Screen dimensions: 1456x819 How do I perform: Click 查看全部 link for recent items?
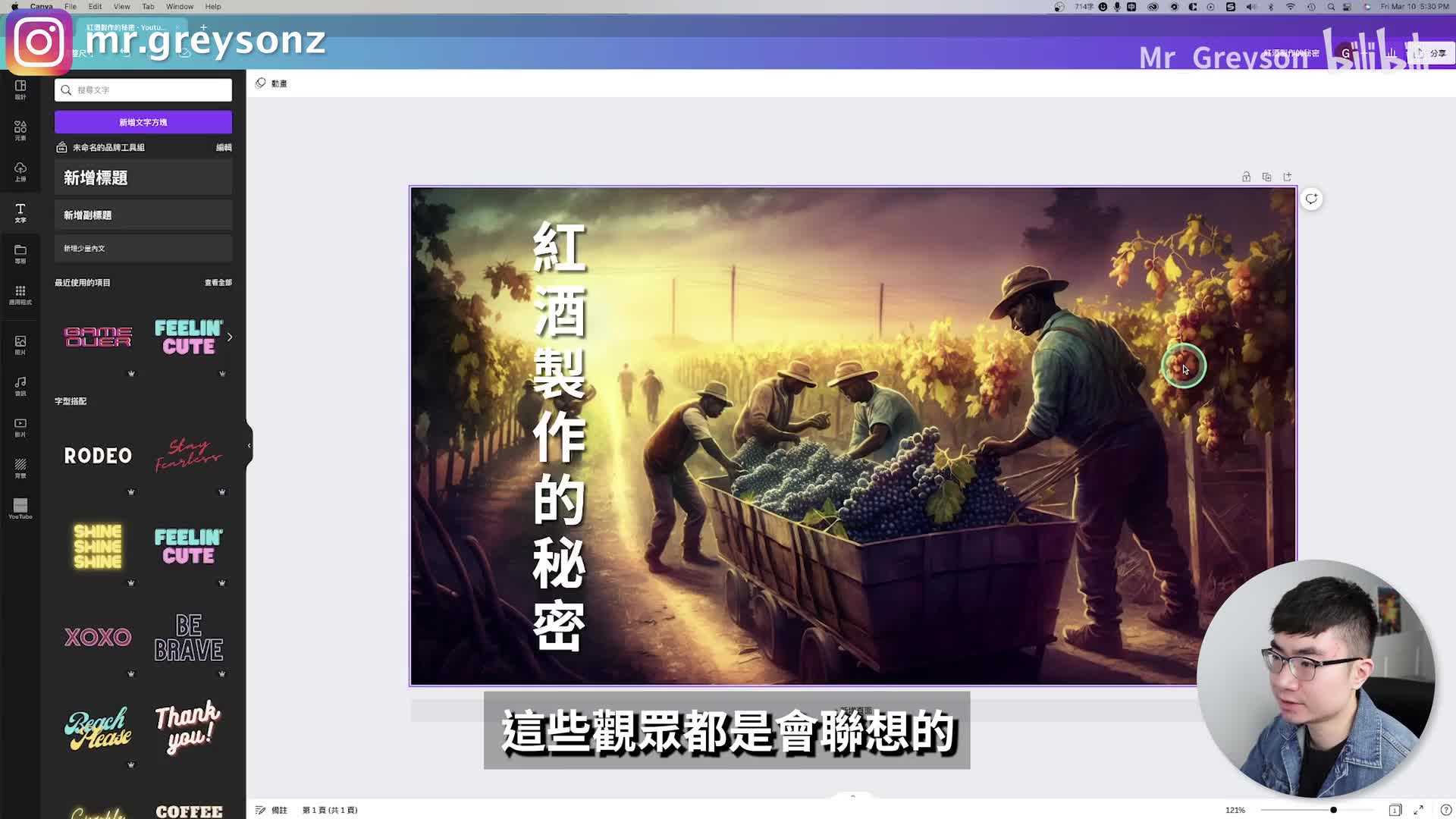[x=218, y=283]
